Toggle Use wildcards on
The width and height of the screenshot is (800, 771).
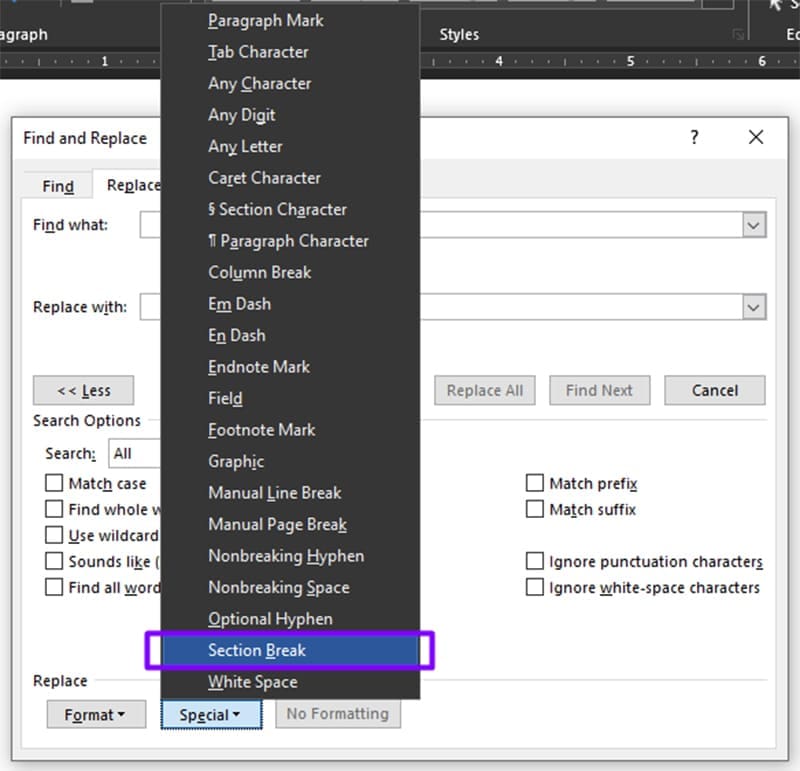[54, 535]
